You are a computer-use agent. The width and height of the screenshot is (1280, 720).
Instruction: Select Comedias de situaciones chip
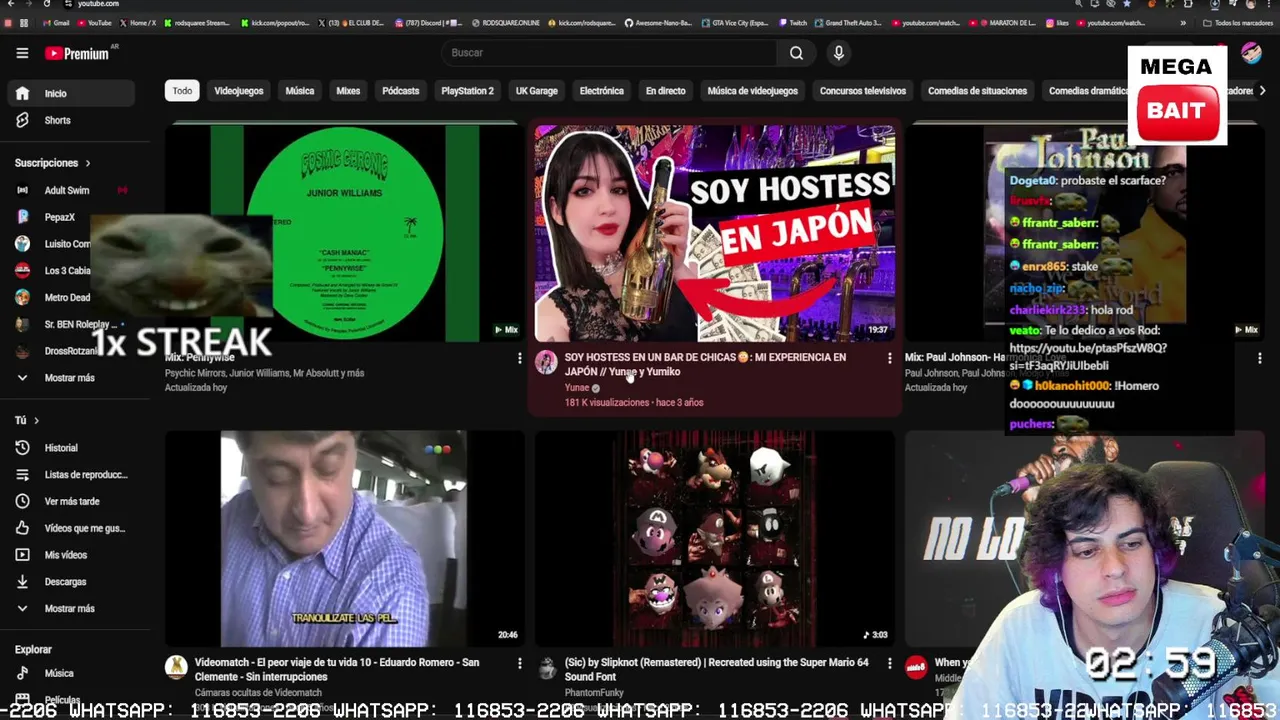pyautogui.click(x=977, y=91)
